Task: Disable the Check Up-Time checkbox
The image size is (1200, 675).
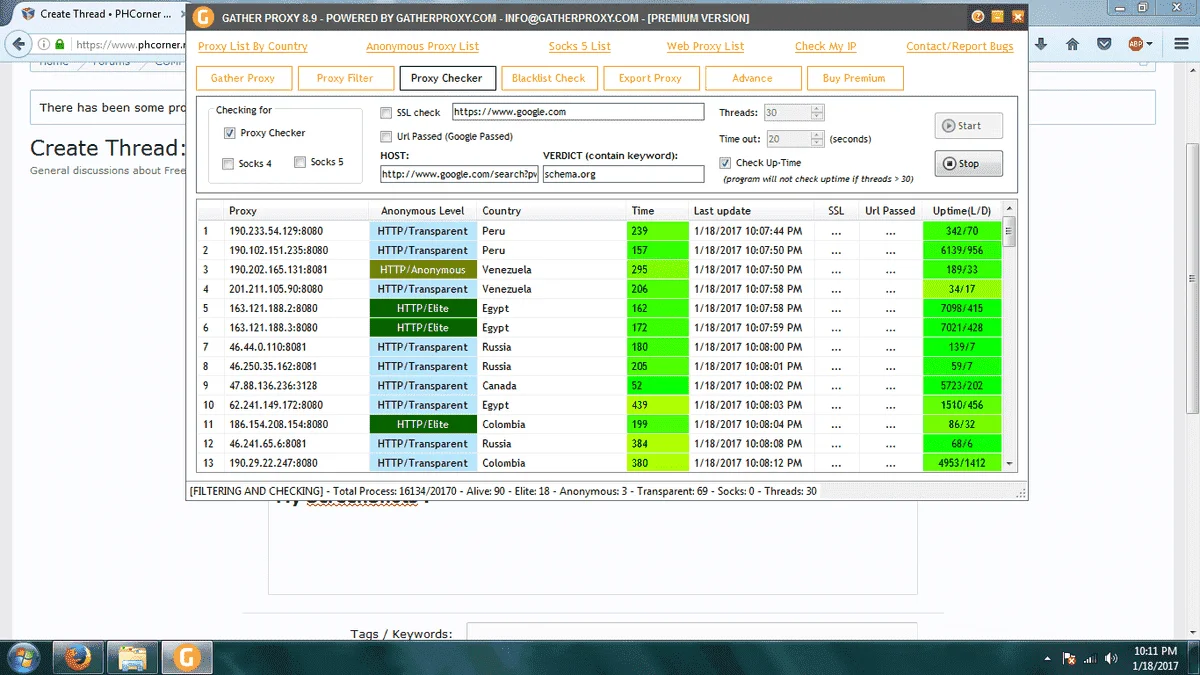Action: pos(725,163)
